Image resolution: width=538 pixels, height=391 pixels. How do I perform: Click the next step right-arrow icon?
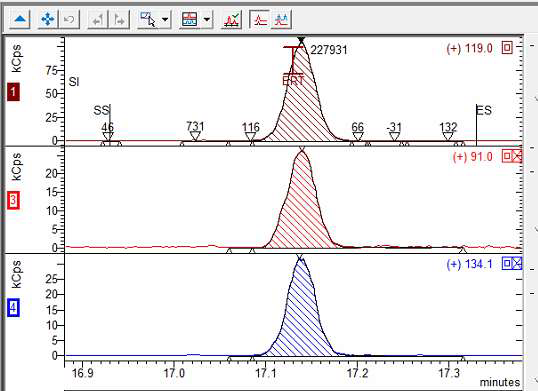pos(119,19)
